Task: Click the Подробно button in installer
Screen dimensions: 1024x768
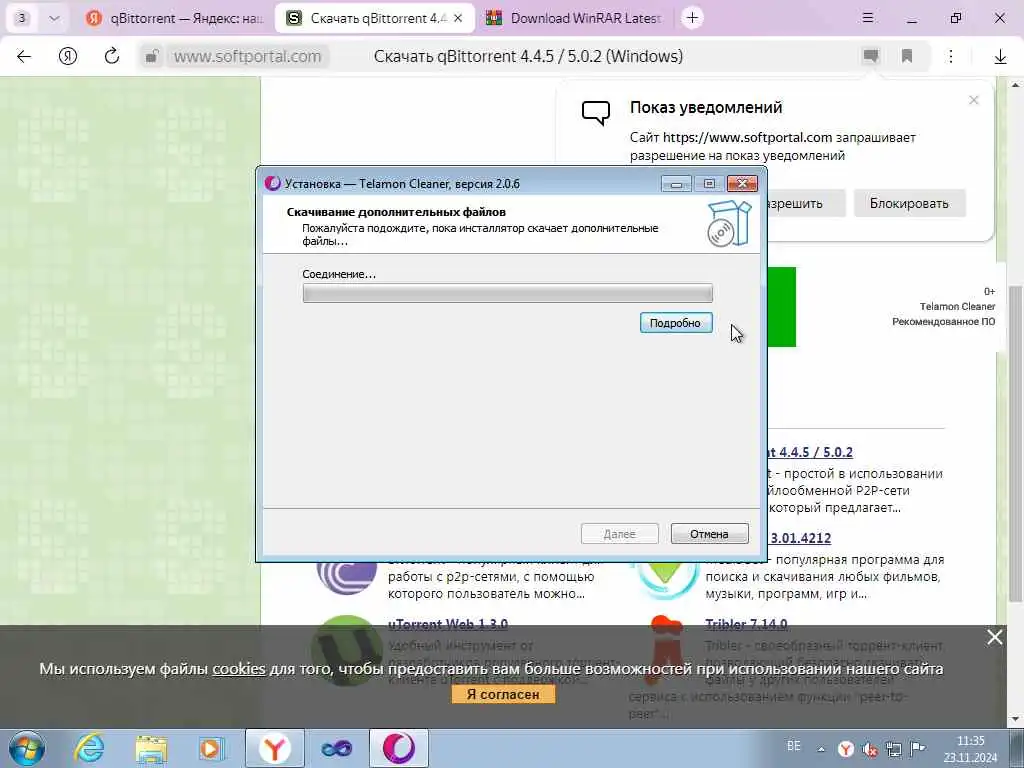Action: click(676, 323)
